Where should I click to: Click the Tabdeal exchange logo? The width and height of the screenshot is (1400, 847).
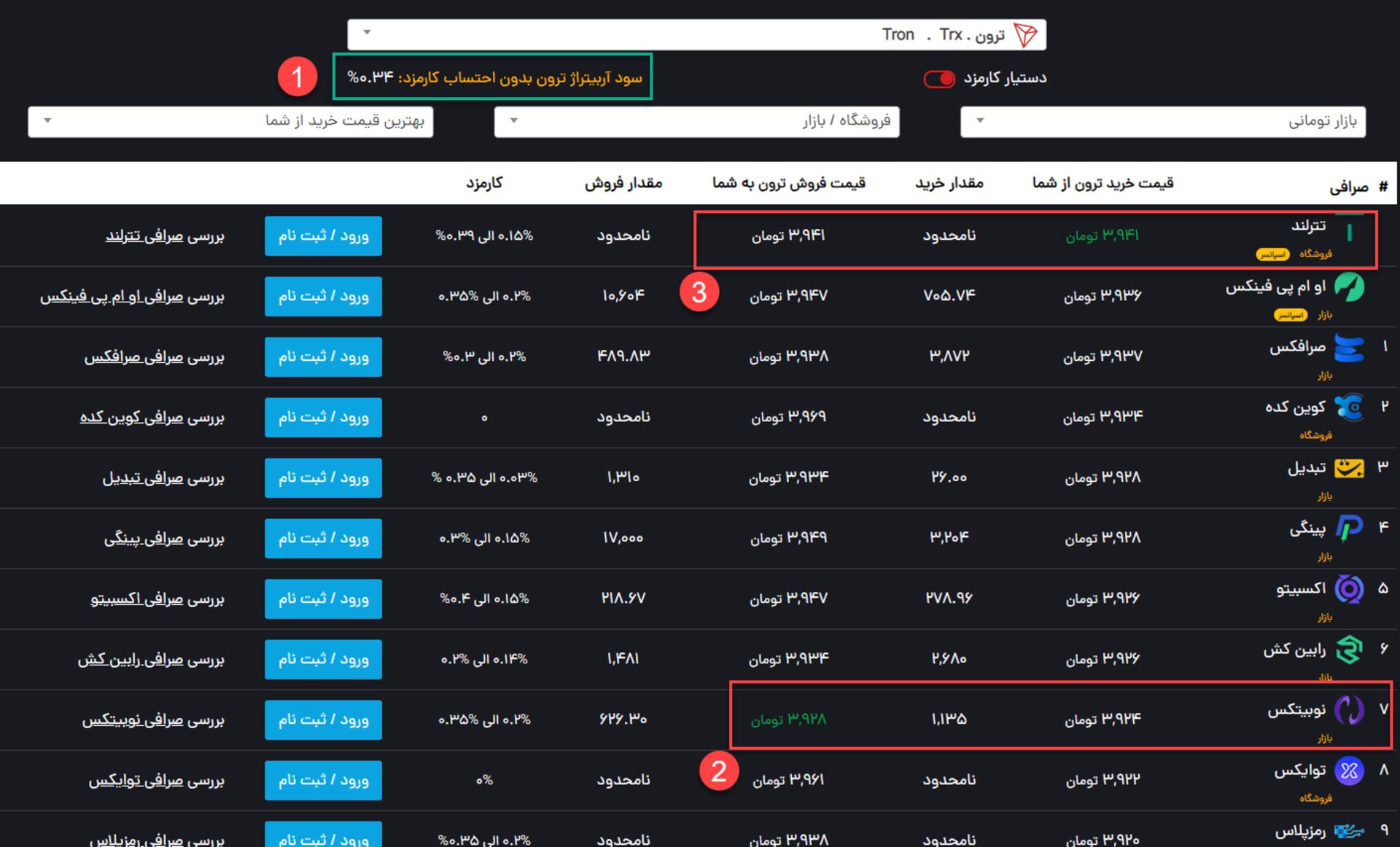point(1349,468)
